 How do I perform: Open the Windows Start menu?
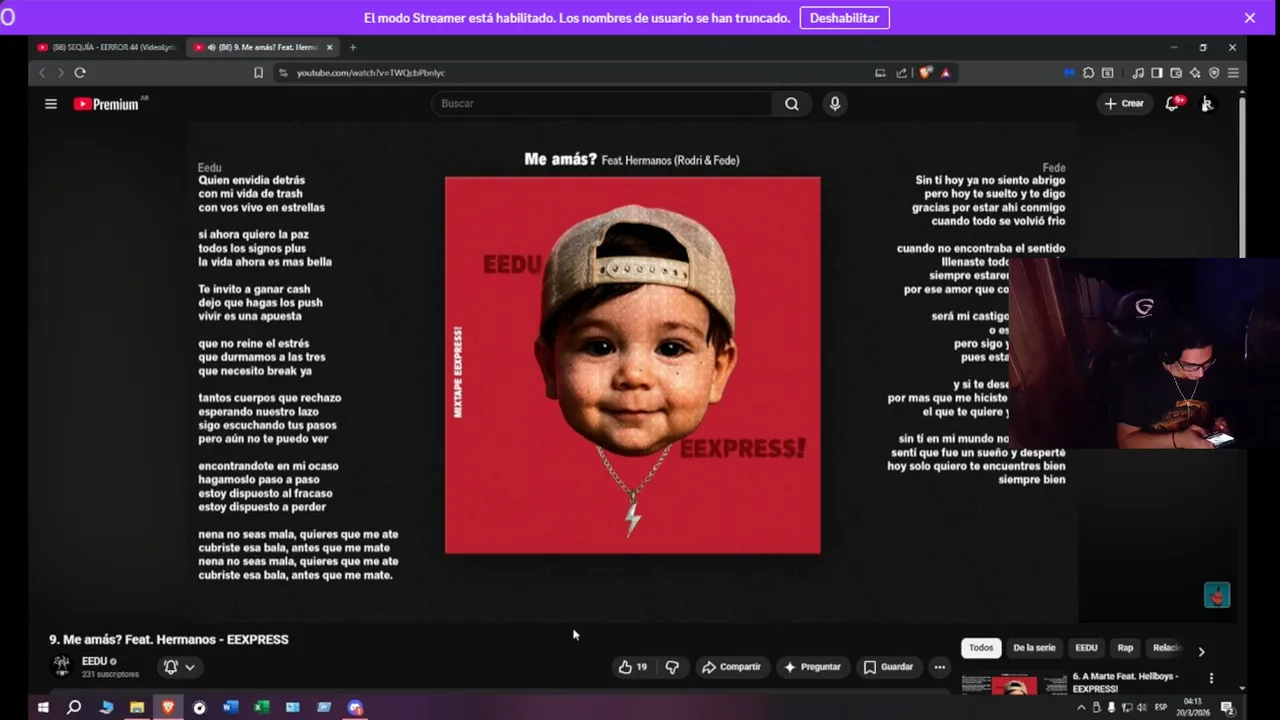[x=43, y=707]
